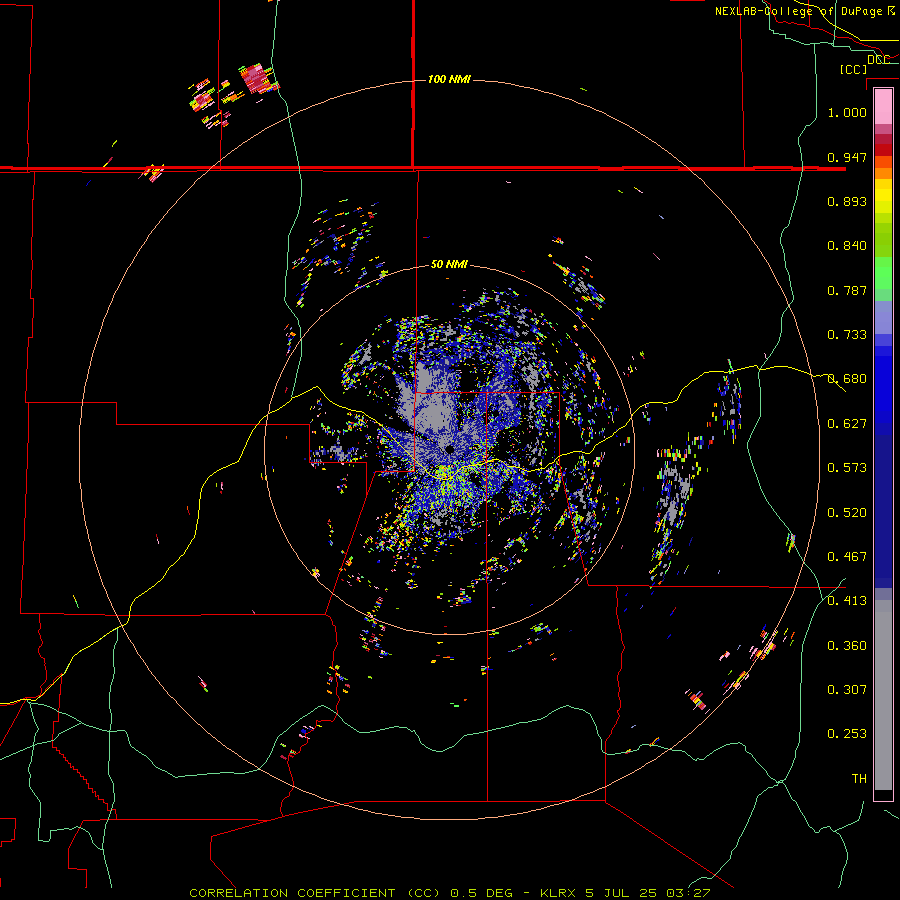Click the 0.413 scale label

coord(847,601)
